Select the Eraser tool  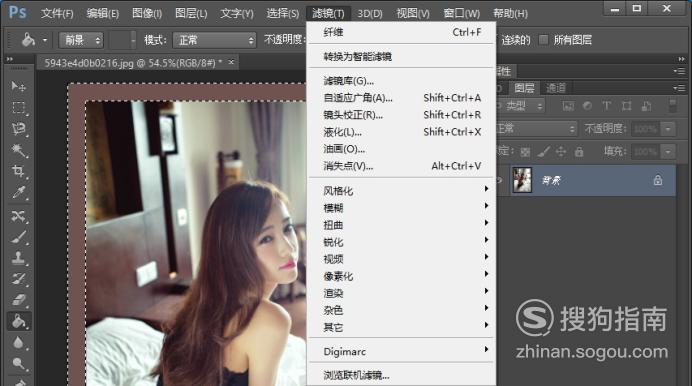tap(18, 300)
